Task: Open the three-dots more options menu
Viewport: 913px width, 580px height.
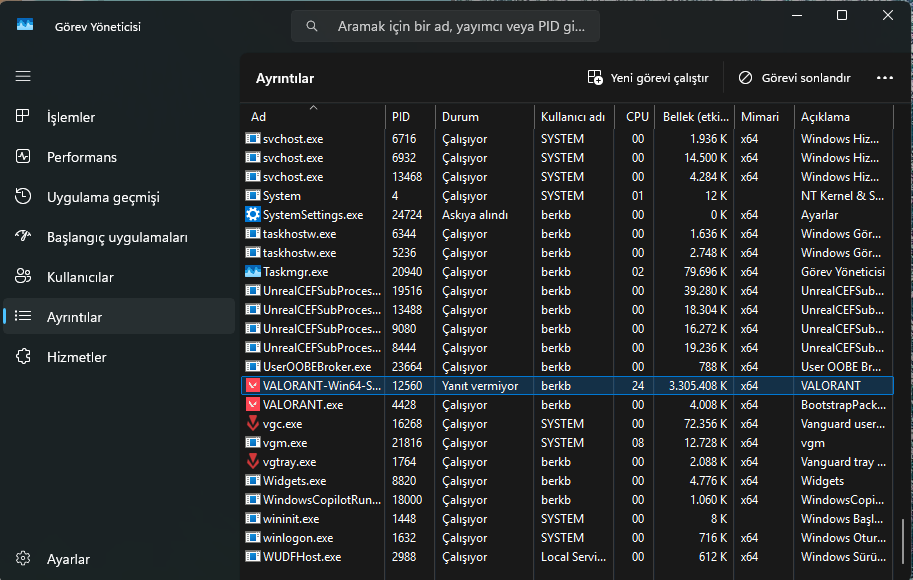Action: pos(884,77)
